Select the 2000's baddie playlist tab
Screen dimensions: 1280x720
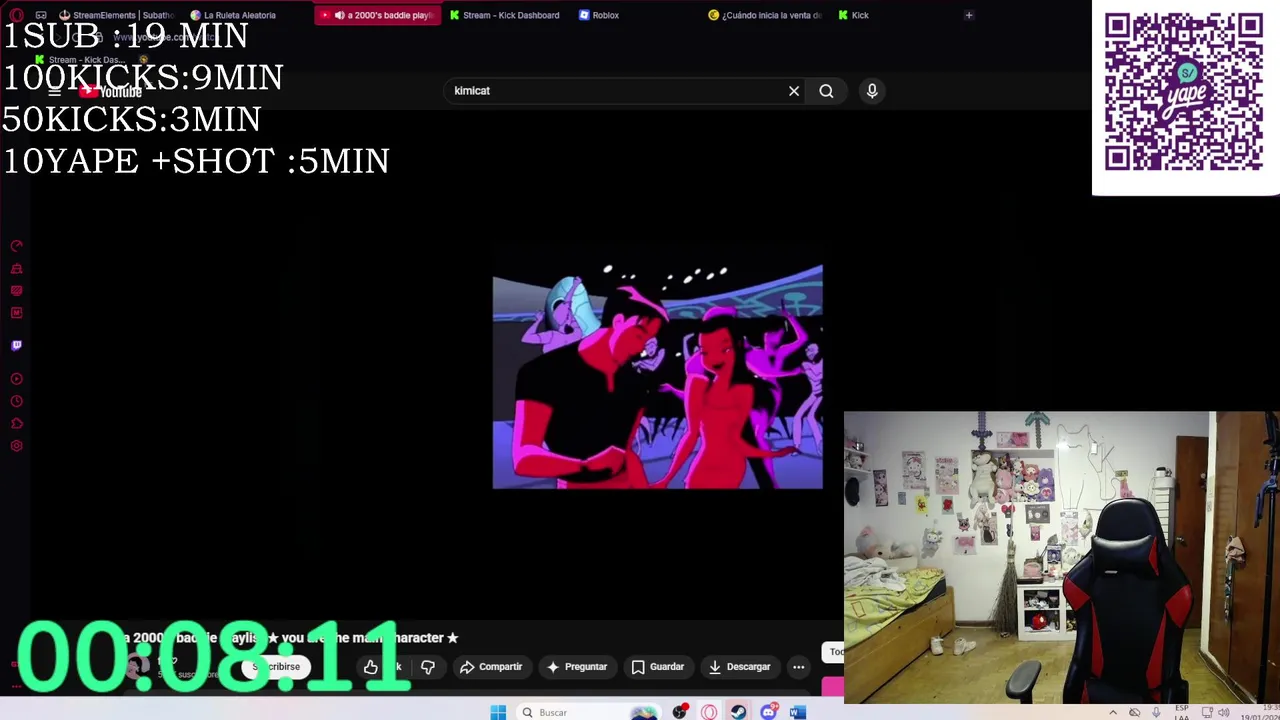coord(376,15)
